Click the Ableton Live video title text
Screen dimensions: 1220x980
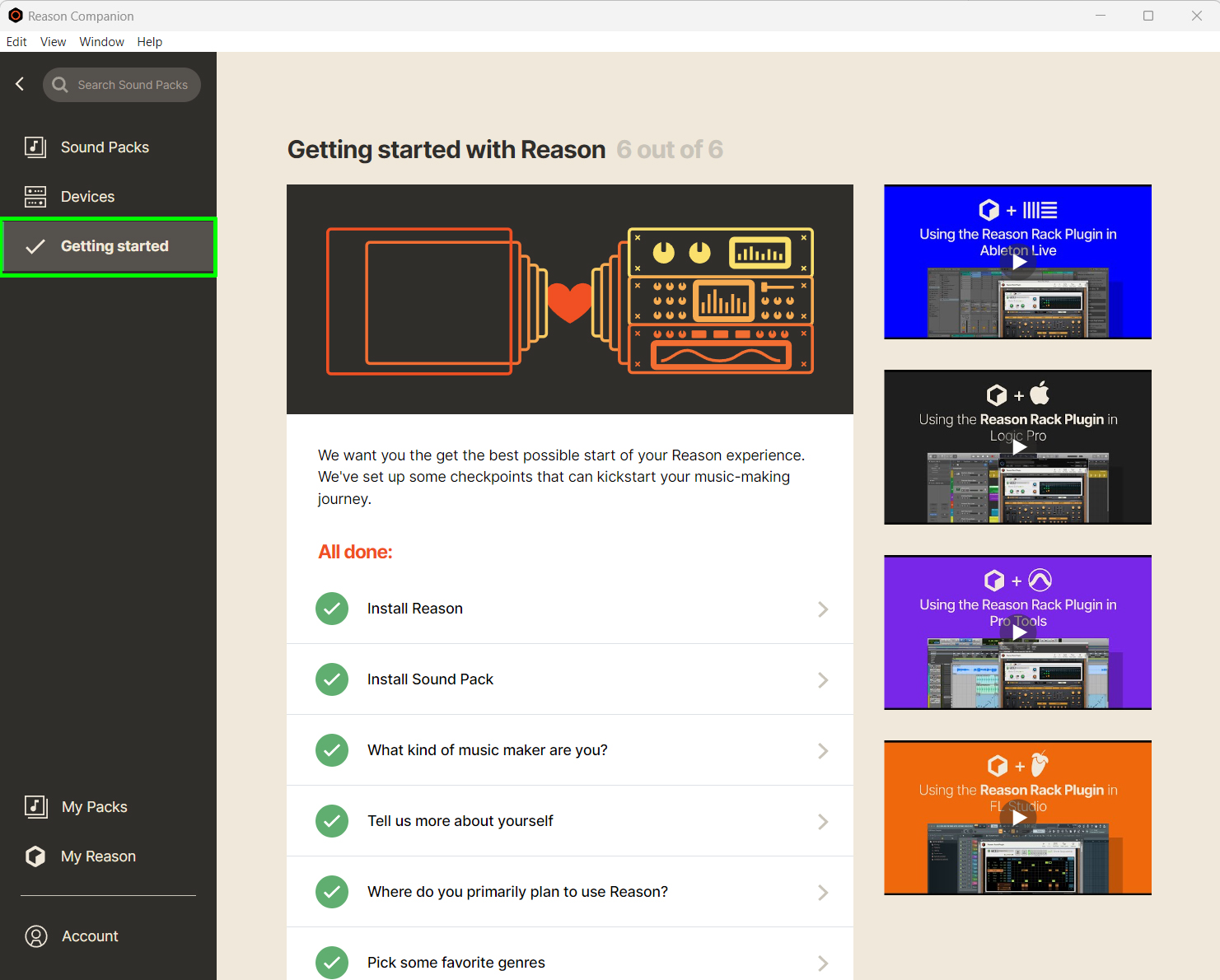click(1018, 242)
